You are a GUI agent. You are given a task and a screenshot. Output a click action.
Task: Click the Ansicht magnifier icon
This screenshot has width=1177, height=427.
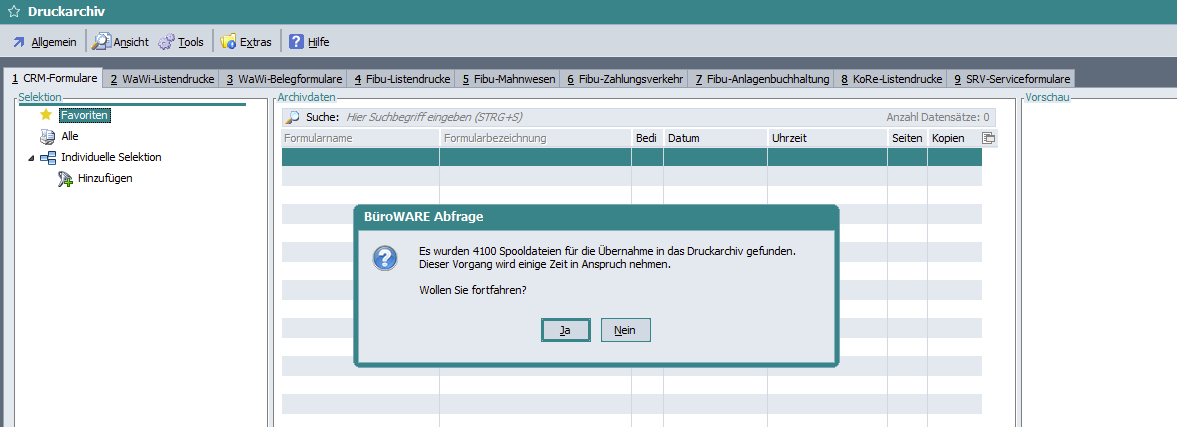click(101, 42)
